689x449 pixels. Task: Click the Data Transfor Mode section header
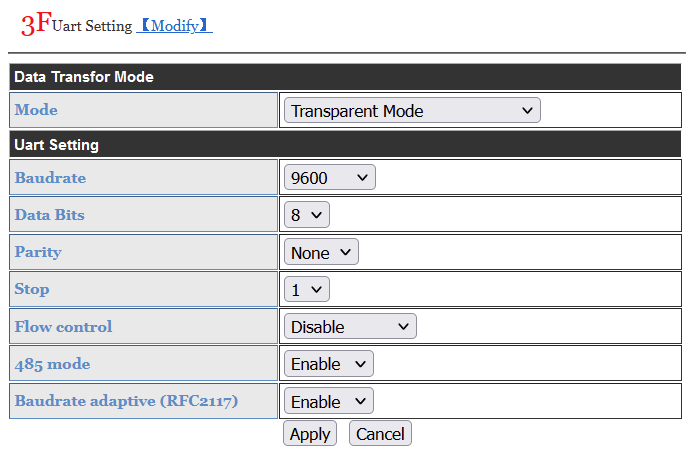pyautogui.click(x=83, y=77)
